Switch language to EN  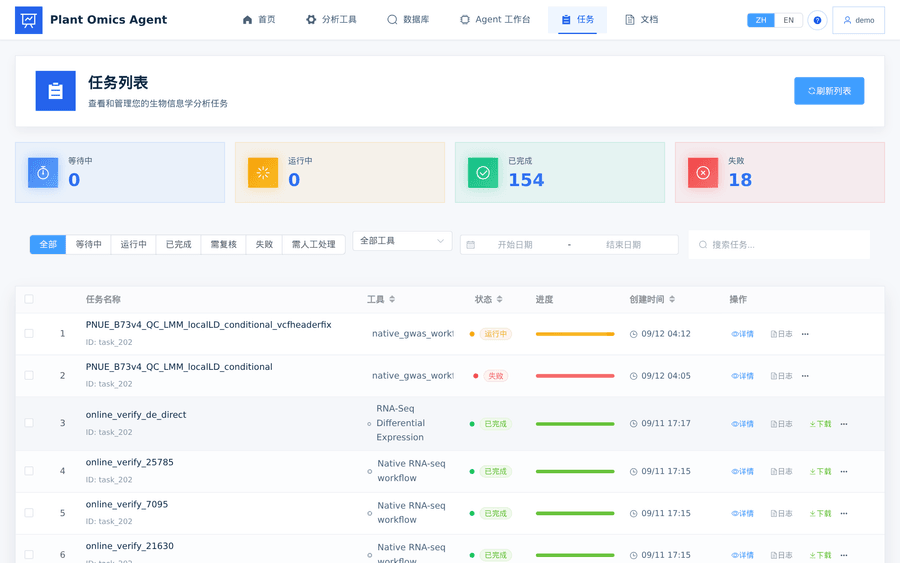[789, 20]
